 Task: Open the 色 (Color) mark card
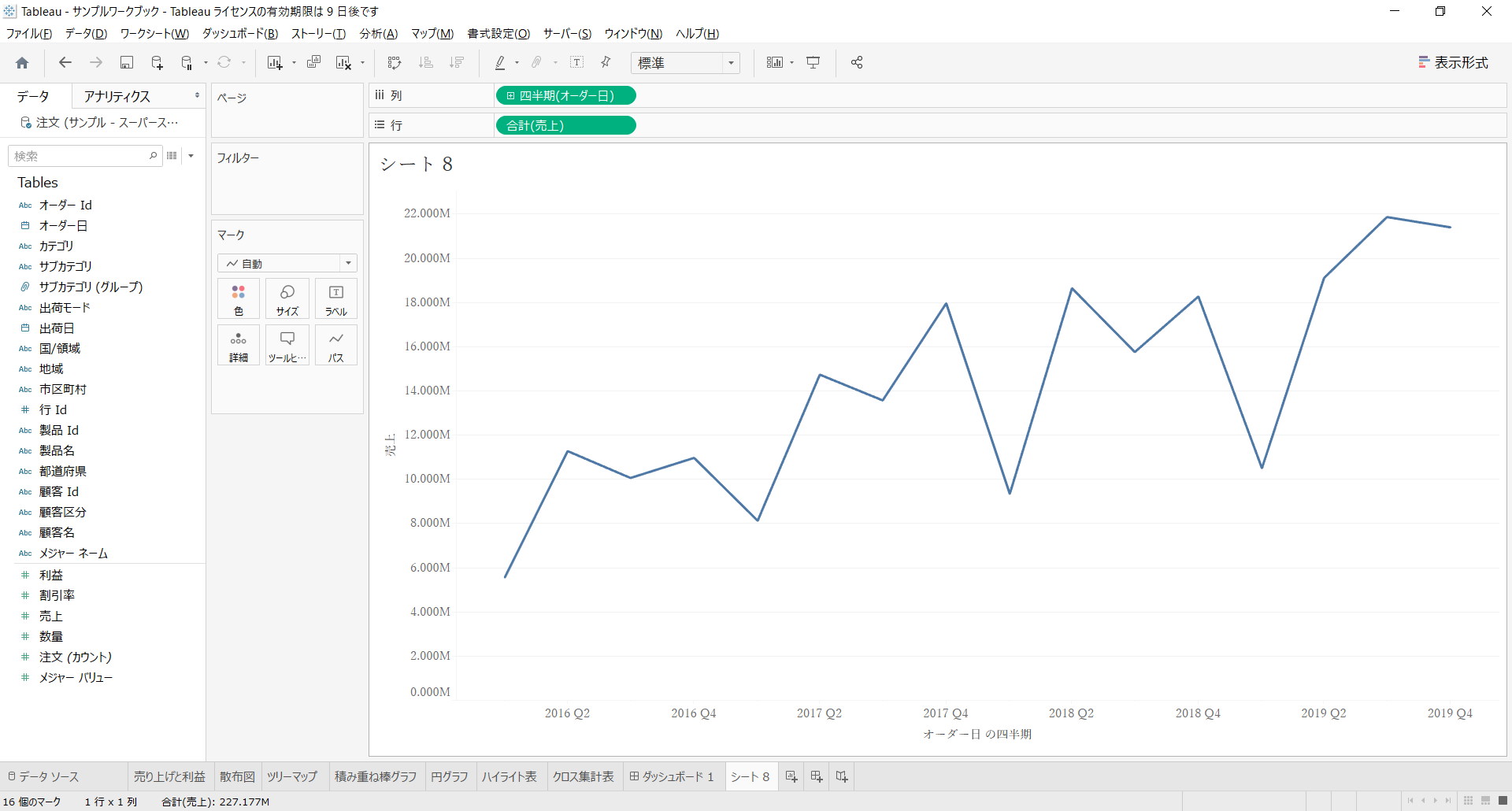239,299
